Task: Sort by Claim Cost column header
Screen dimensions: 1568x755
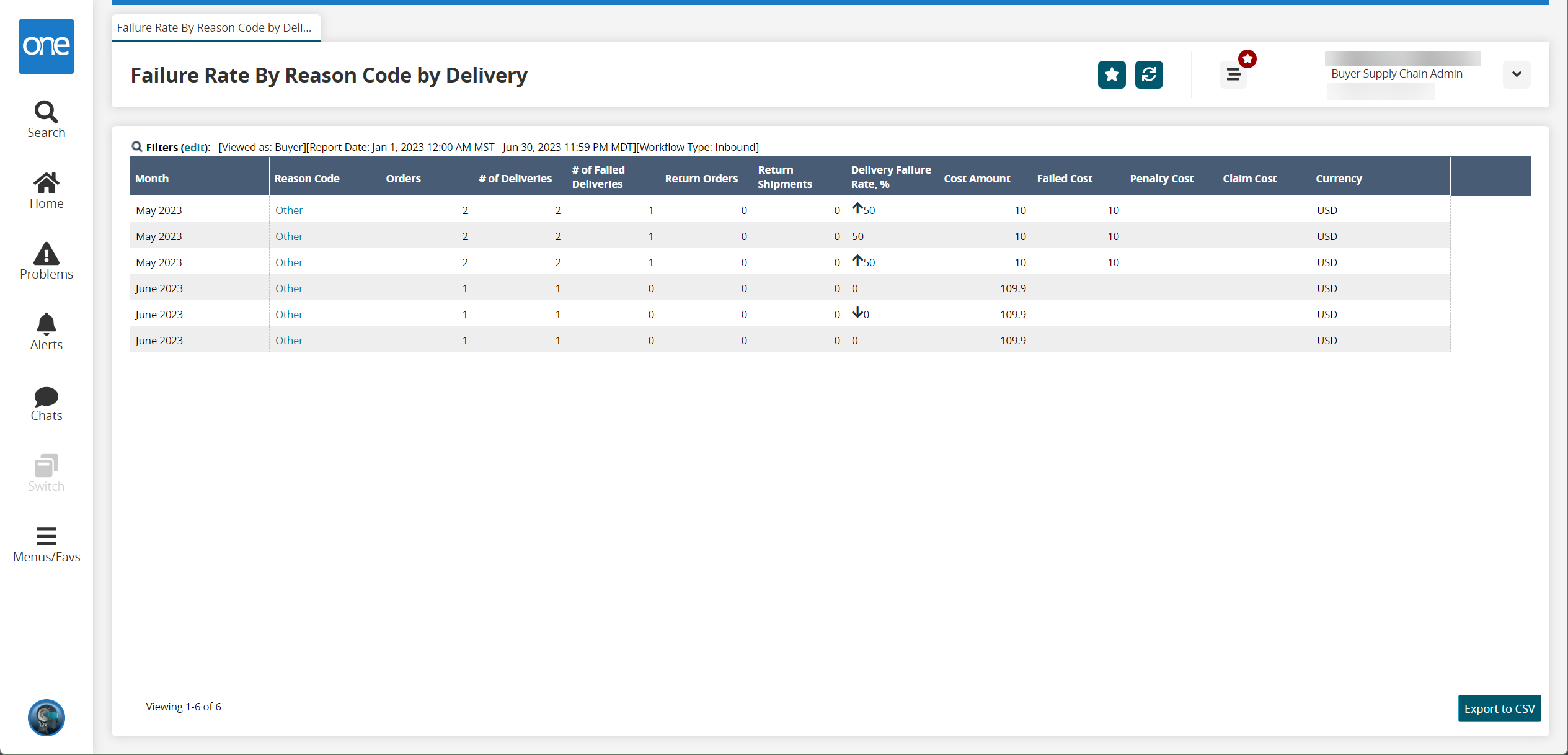Action: coord(1264,177)
